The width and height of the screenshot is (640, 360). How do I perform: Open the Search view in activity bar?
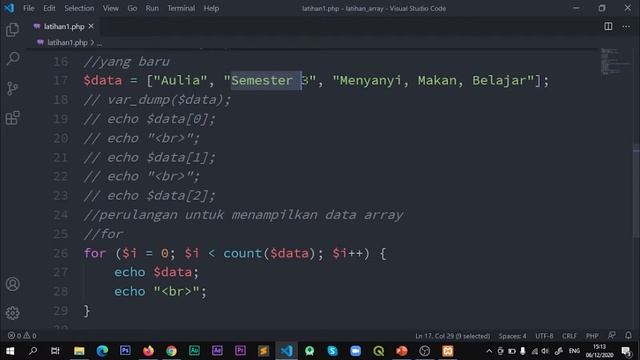[x=13, y=59]
